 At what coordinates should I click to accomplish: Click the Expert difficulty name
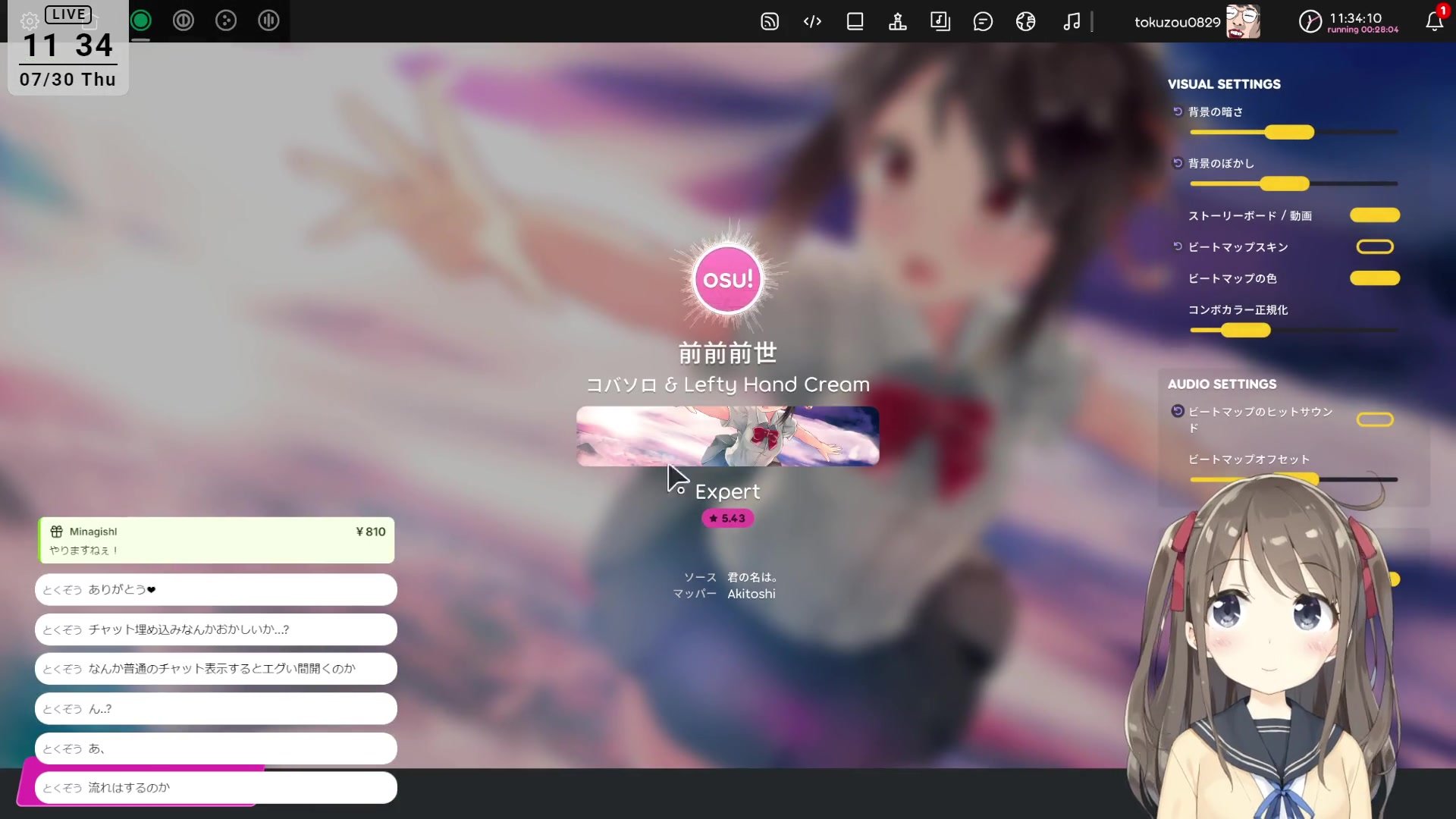click(x=727, y=491)
